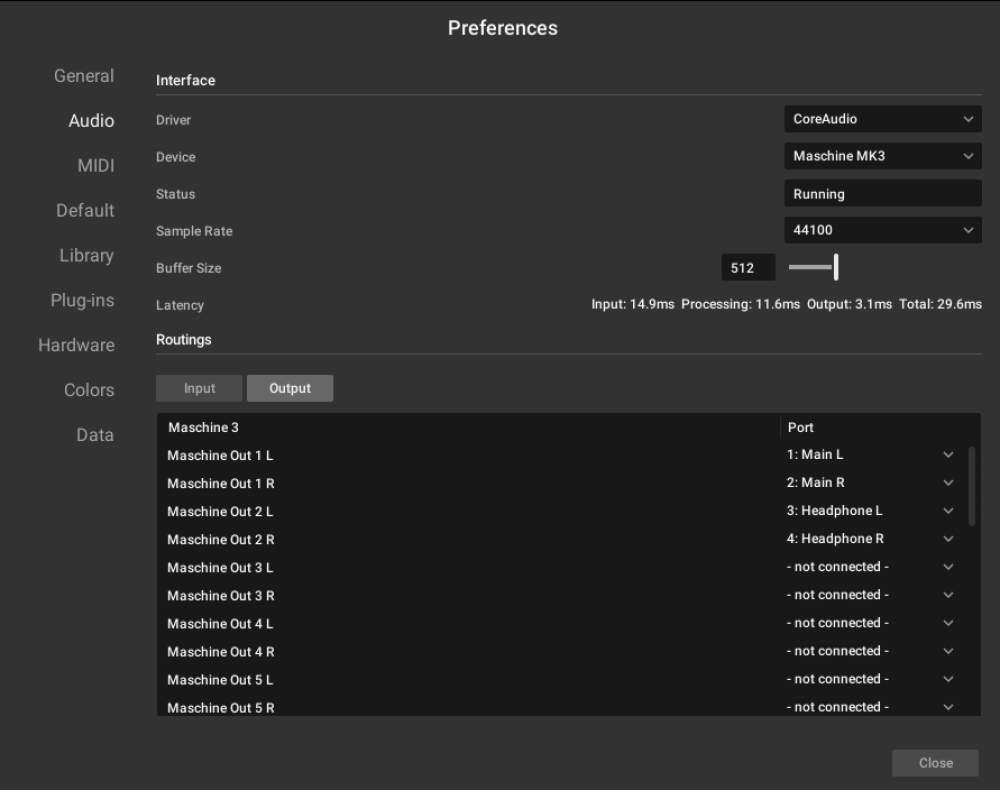Screen dimensions: 1000x790
Task: Open port dropdown for Maschine Out 5 R
Action: click(870, 706)
